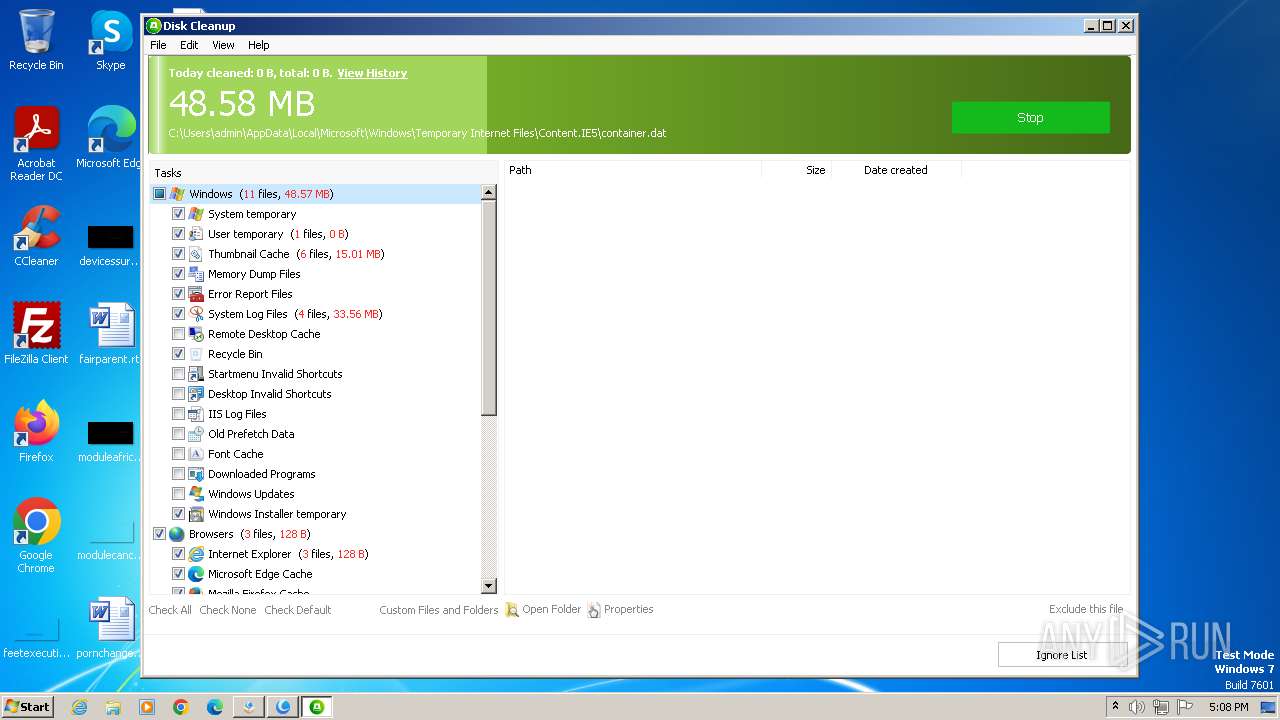This screenshot has width=1280, height=720.
Task: Click task list scrollbar up arrow
Action: 489,192
